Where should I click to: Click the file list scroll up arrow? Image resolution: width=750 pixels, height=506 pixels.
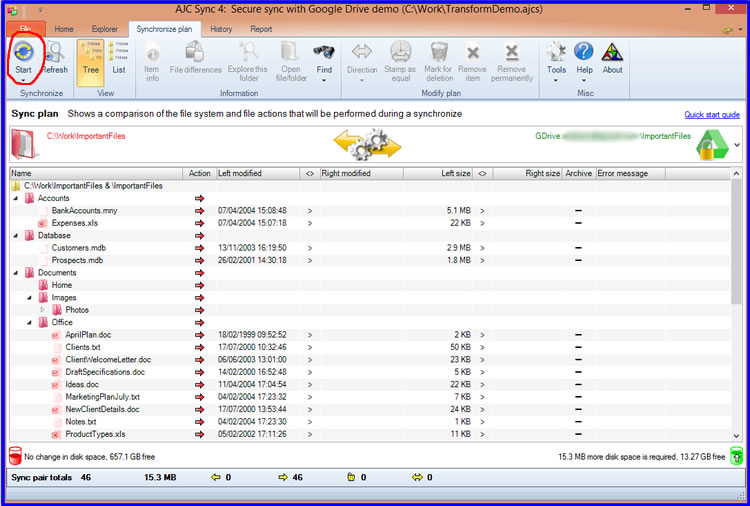tap(736, 173)
